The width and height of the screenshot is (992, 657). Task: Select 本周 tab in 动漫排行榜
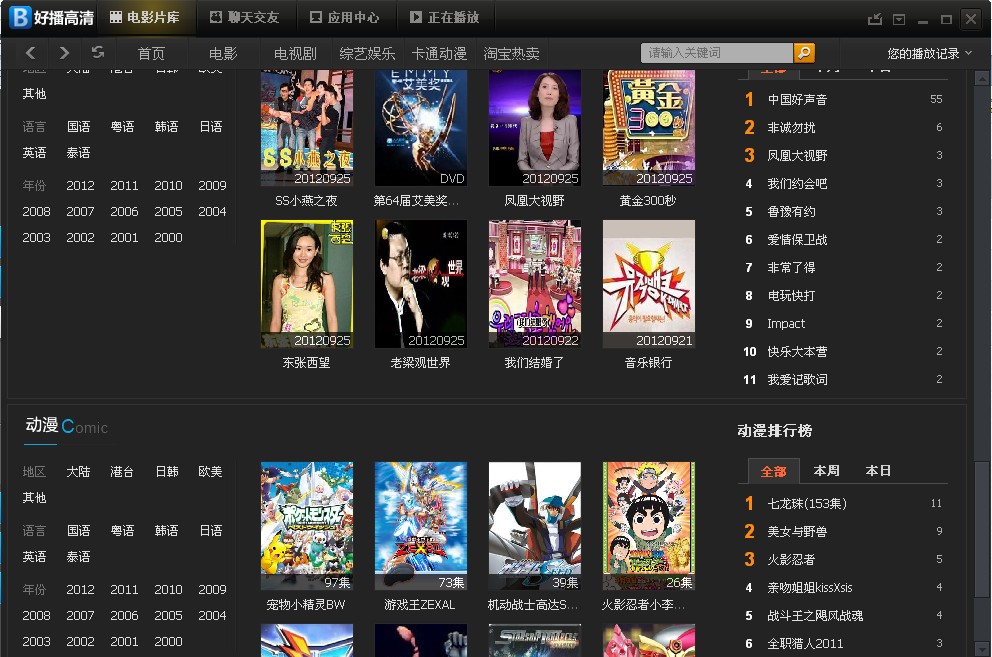826,470
